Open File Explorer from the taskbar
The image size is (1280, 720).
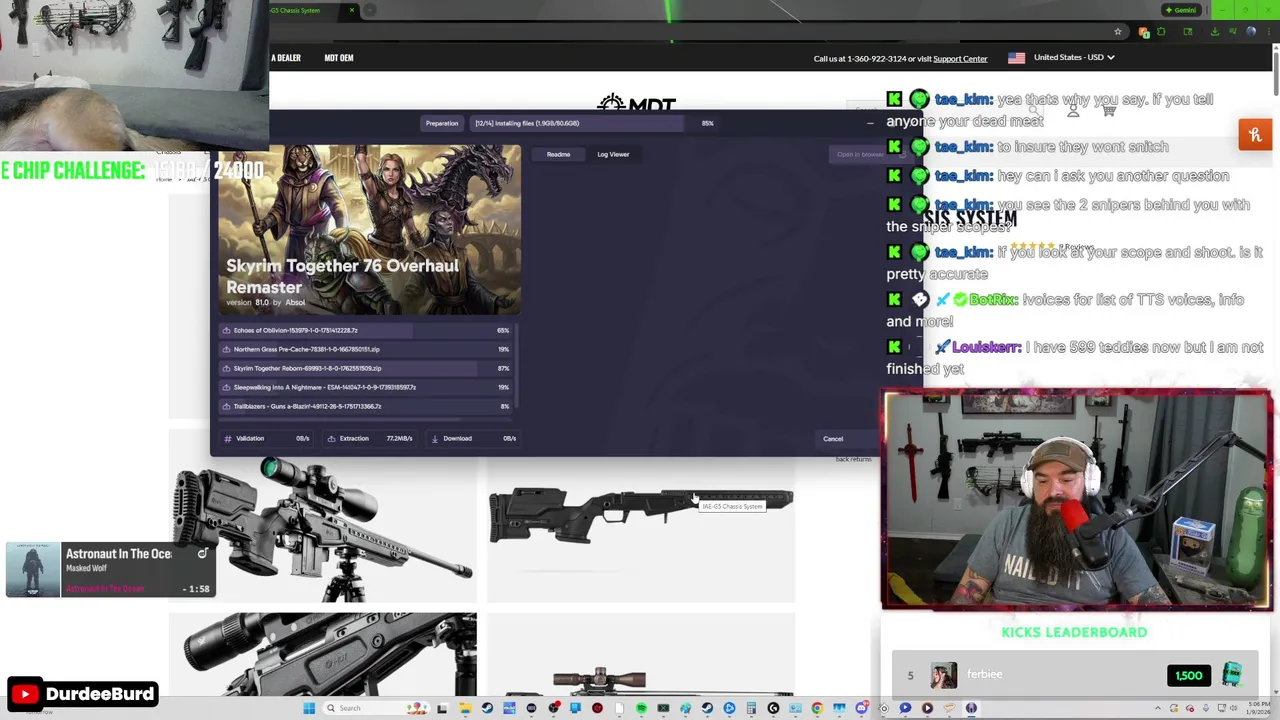point(465,708)
